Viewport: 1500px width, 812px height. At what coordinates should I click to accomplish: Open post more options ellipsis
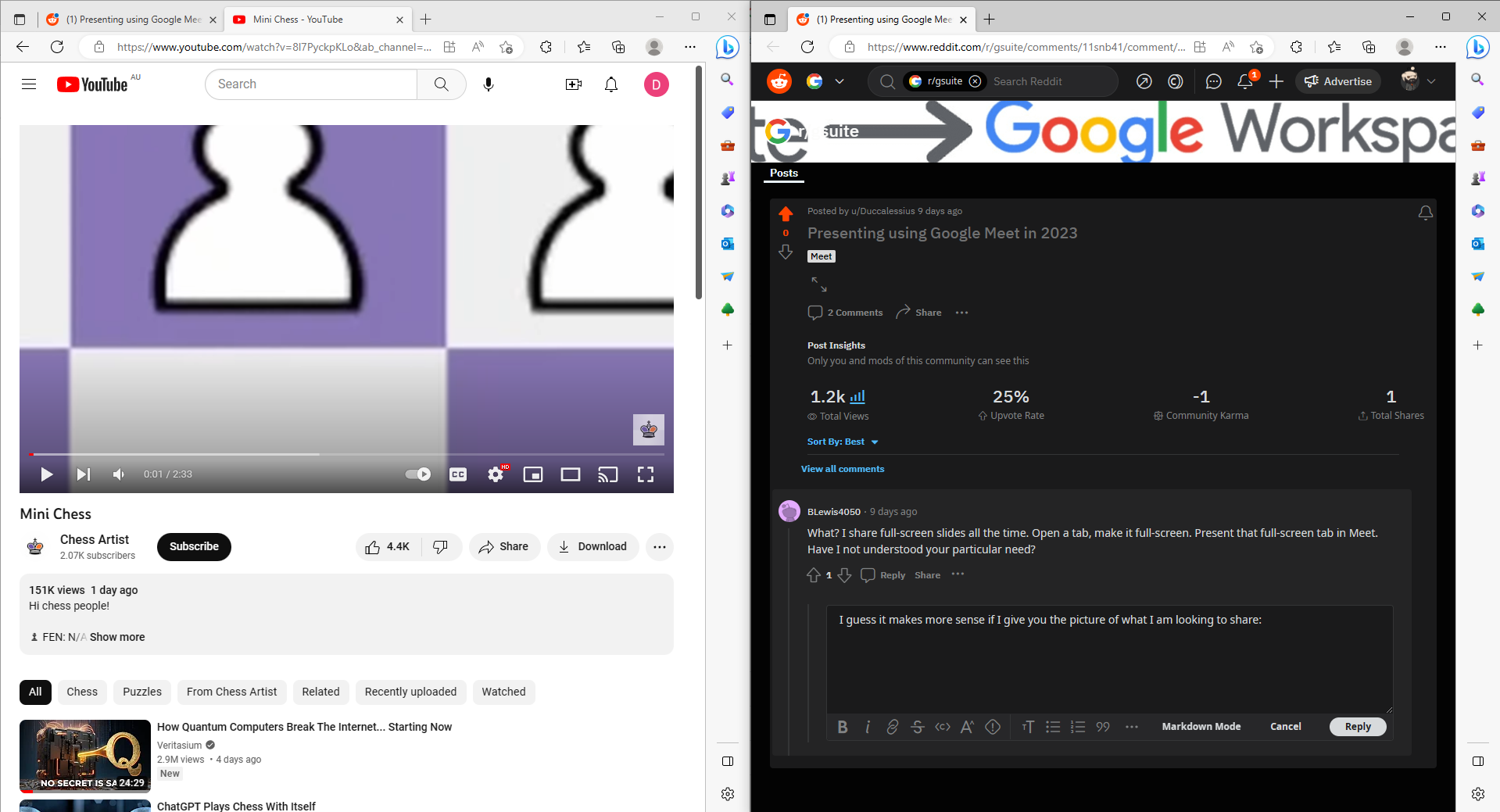coord(961,313)
